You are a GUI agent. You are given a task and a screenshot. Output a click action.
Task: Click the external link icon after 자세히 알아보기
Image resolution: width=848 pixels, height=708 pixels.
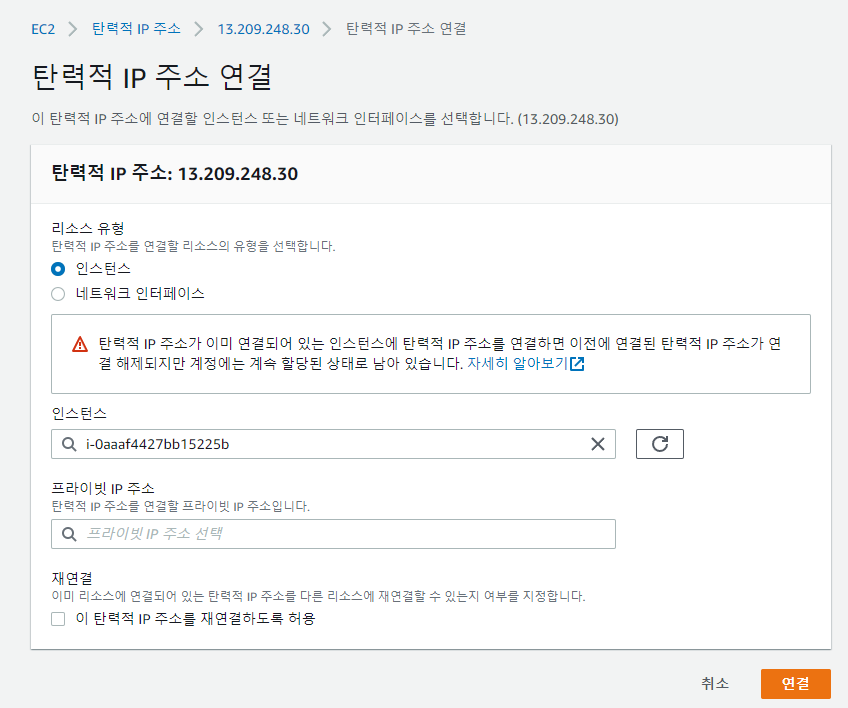(x=577, y=363)
